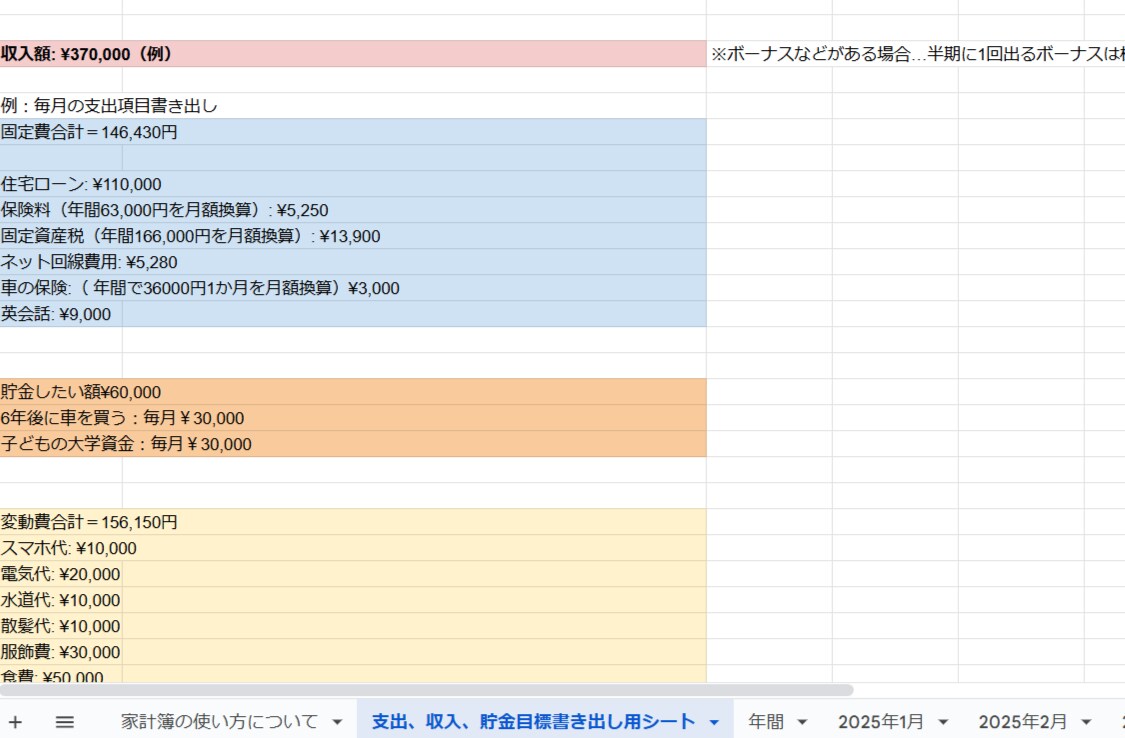The height and width of the screenshot is (738, 1125).
Task: Select cell 電気代: ¥20,000
Action: pyautogui.click(x=61, y=574)
